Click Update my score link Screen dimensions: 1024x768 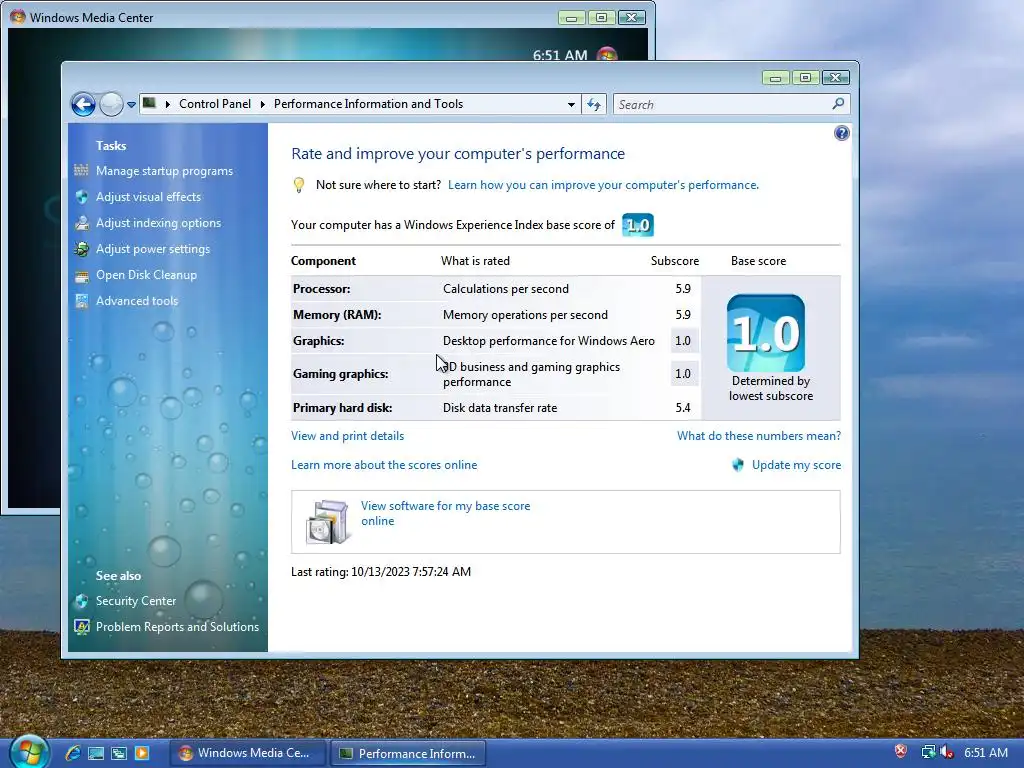tap(796, 465)
